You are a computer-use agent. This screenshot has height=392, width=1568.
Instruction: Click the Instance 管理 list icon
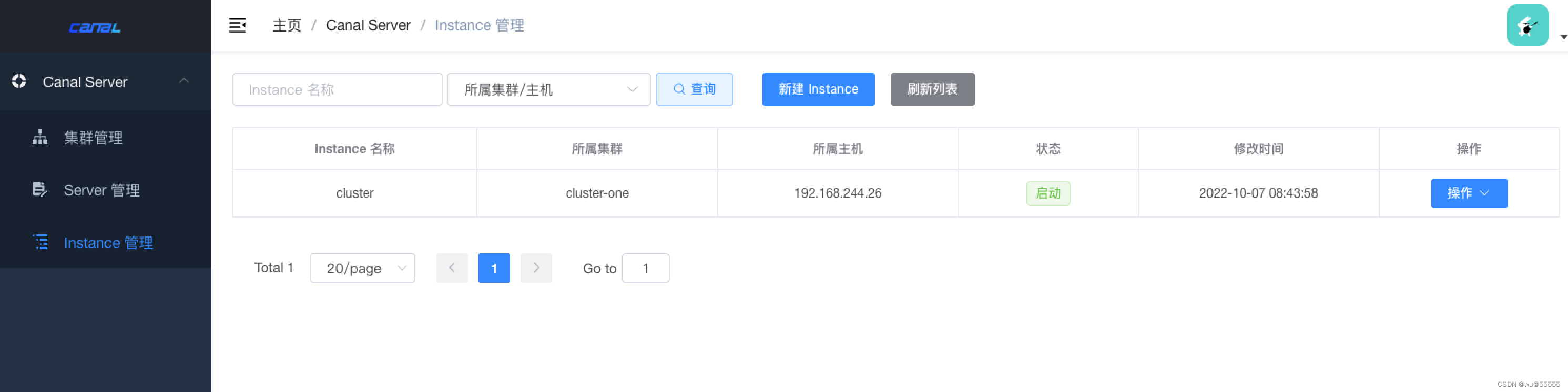[40, 242]
